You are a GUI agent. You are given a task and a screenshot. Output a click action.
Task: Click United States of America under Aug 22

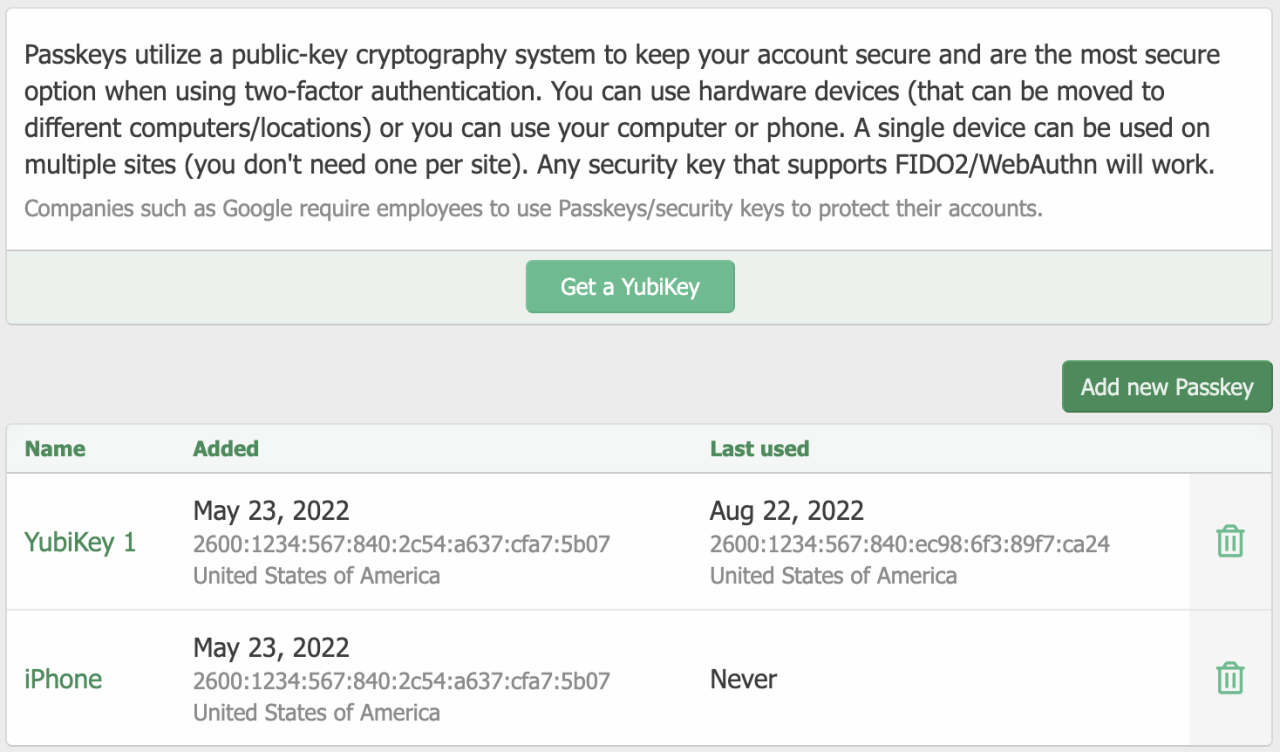833,576
